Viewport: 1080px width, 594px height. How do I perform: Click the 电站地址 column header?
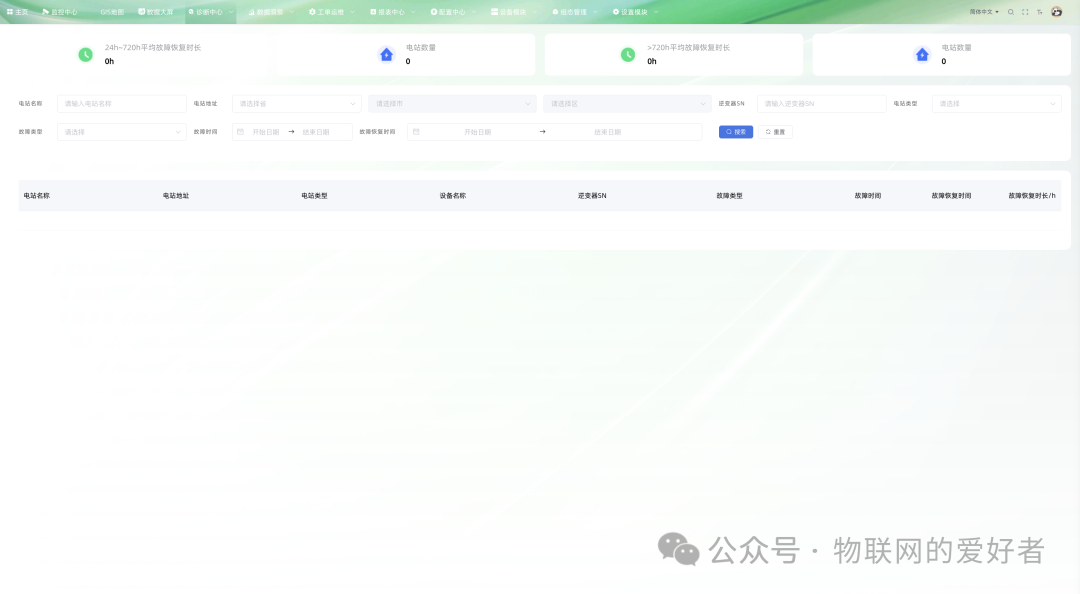click(176, 196)
